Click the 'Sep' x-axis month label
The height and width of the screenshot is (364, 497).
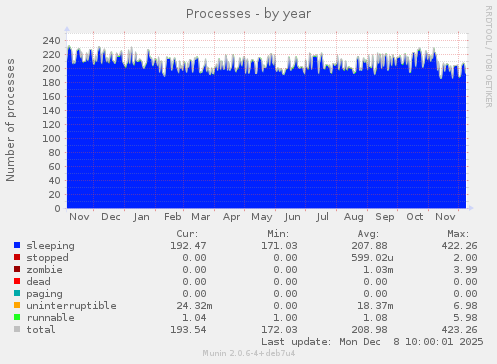[x=385, y=217]
